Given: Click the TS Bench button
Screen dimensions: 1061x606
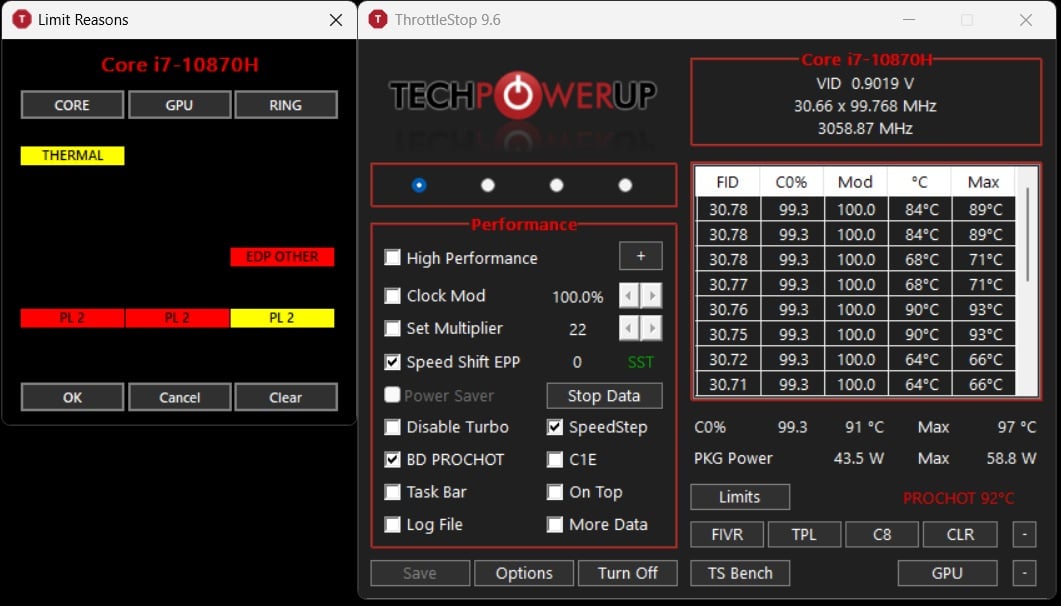Looking at the screenshot, I should coord(740,574).
